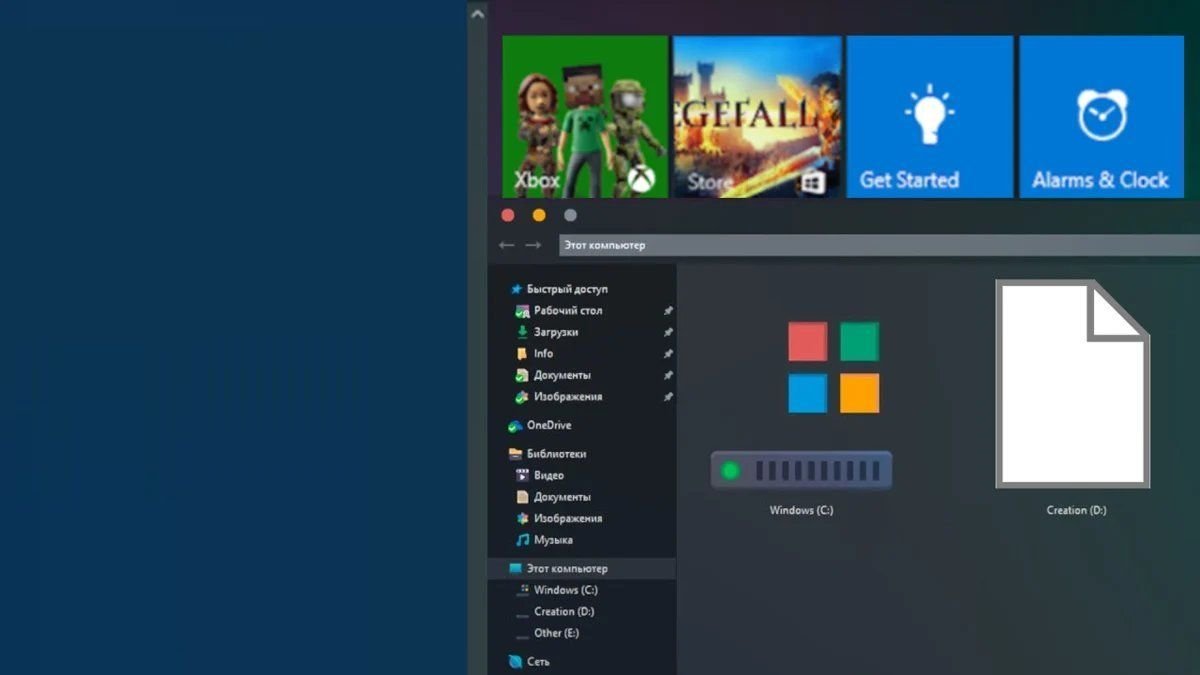This screenshot has width=1200, height=675.
Task: Click the Этот компьютер monitor icon
Action: point(515,569)
